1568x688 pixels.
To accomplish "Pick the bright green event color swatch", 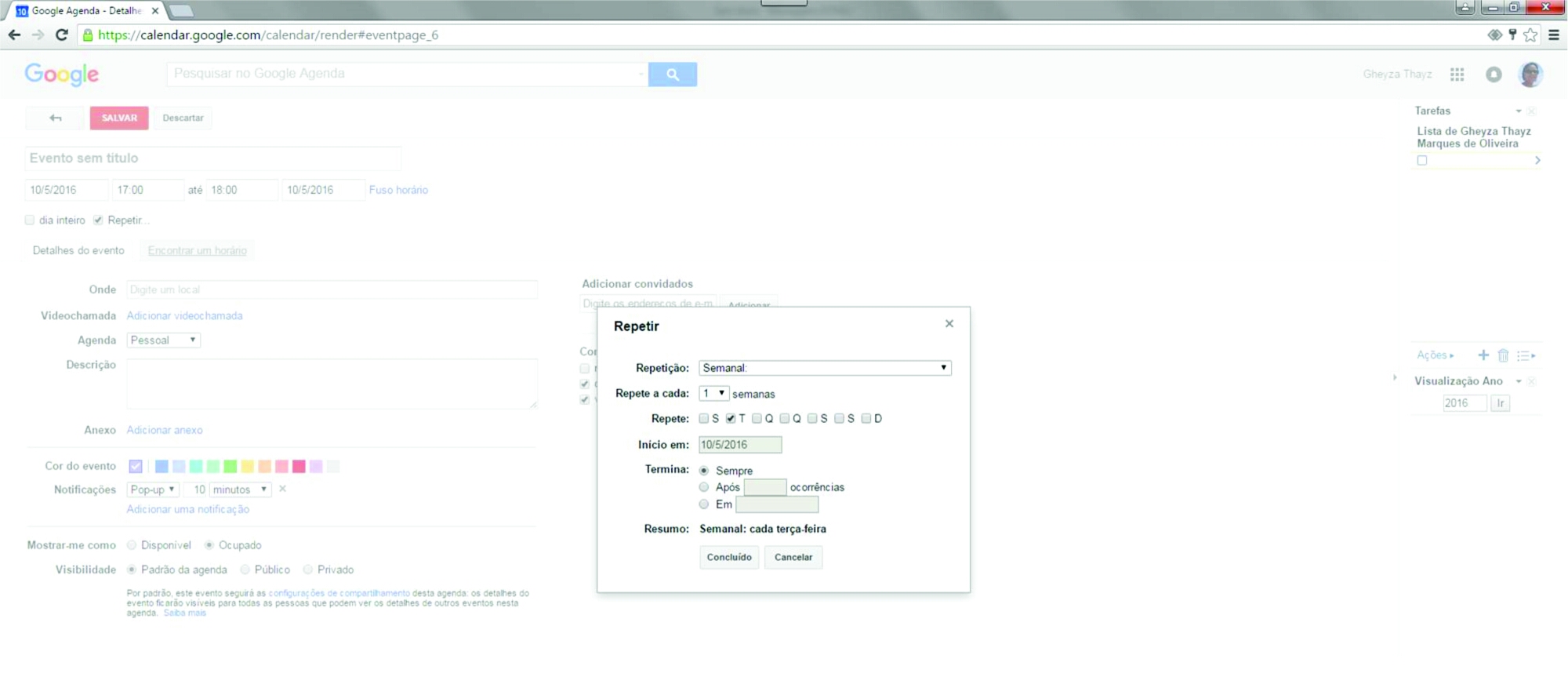I will point(230,467).
